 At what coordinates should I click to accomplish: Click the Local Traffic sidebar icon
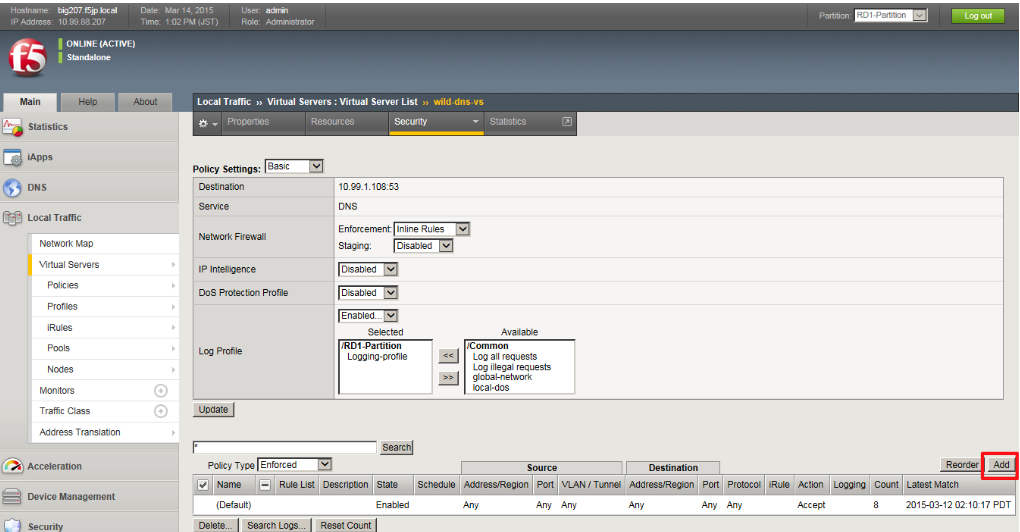(12, 218)
